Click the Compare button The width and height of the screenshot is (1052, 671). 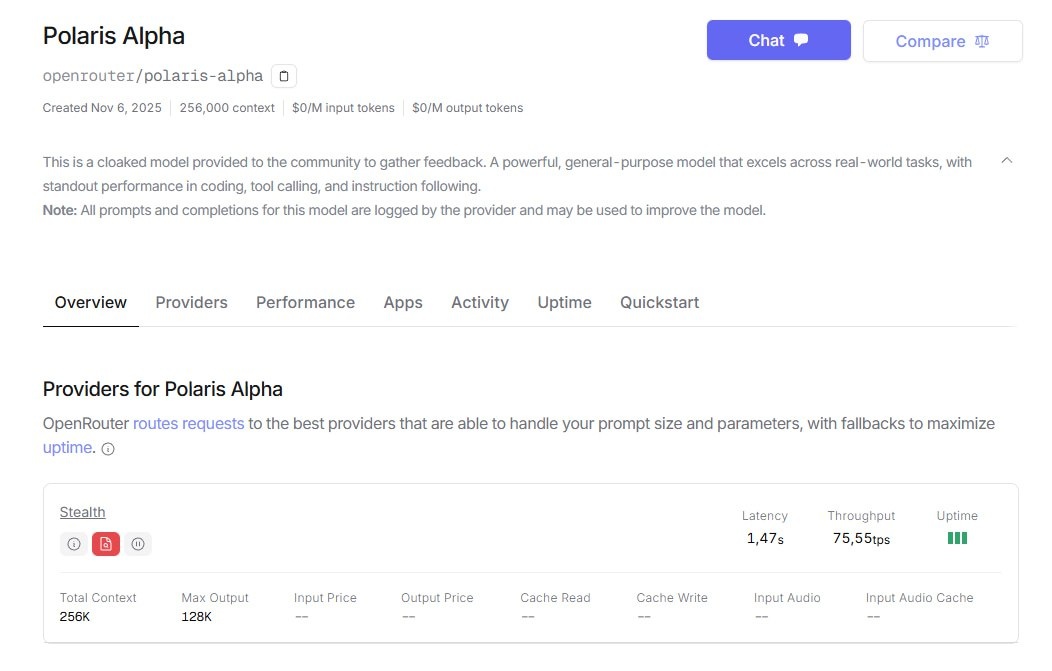(942, 41)
